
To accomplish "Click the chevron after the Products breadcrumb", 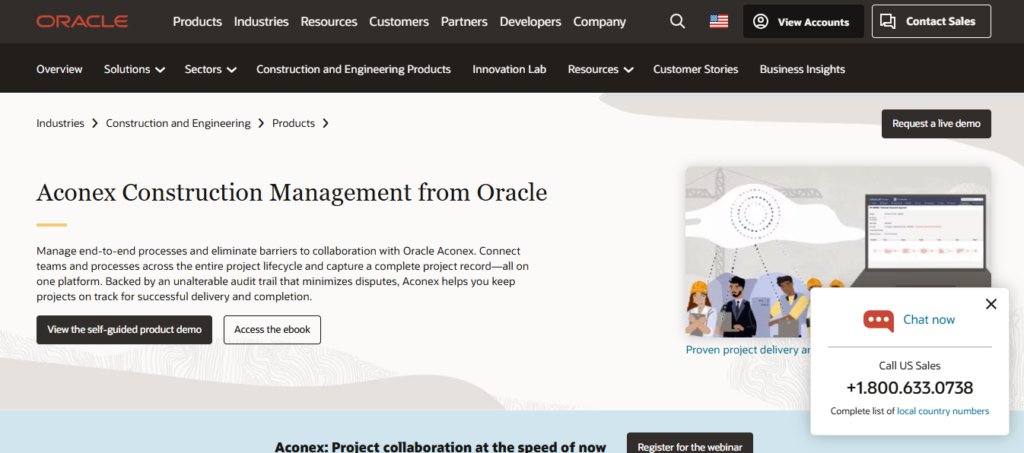I will pyautogui.click(x=325, y=123).
